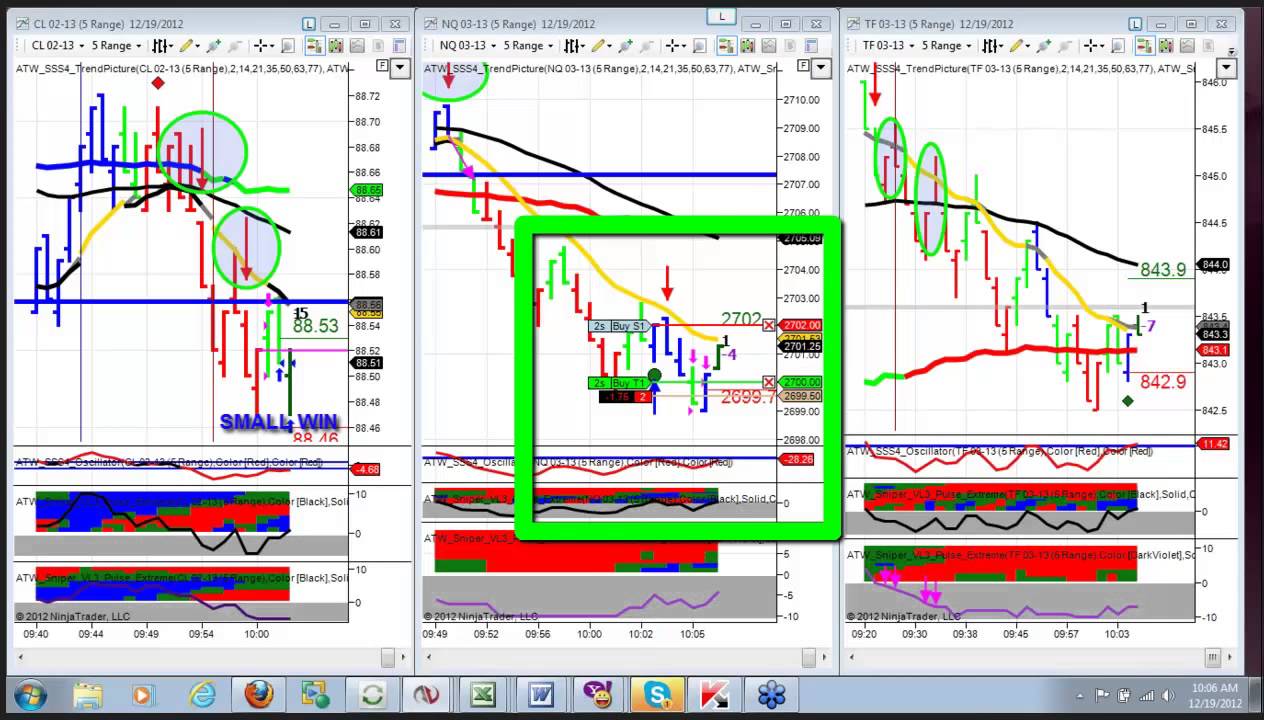This screenshot has width=1264, height=720.
Task: Open the NQ 03-13 instrument dropdown
Action: pyautogui.click(x=468, y=45)
